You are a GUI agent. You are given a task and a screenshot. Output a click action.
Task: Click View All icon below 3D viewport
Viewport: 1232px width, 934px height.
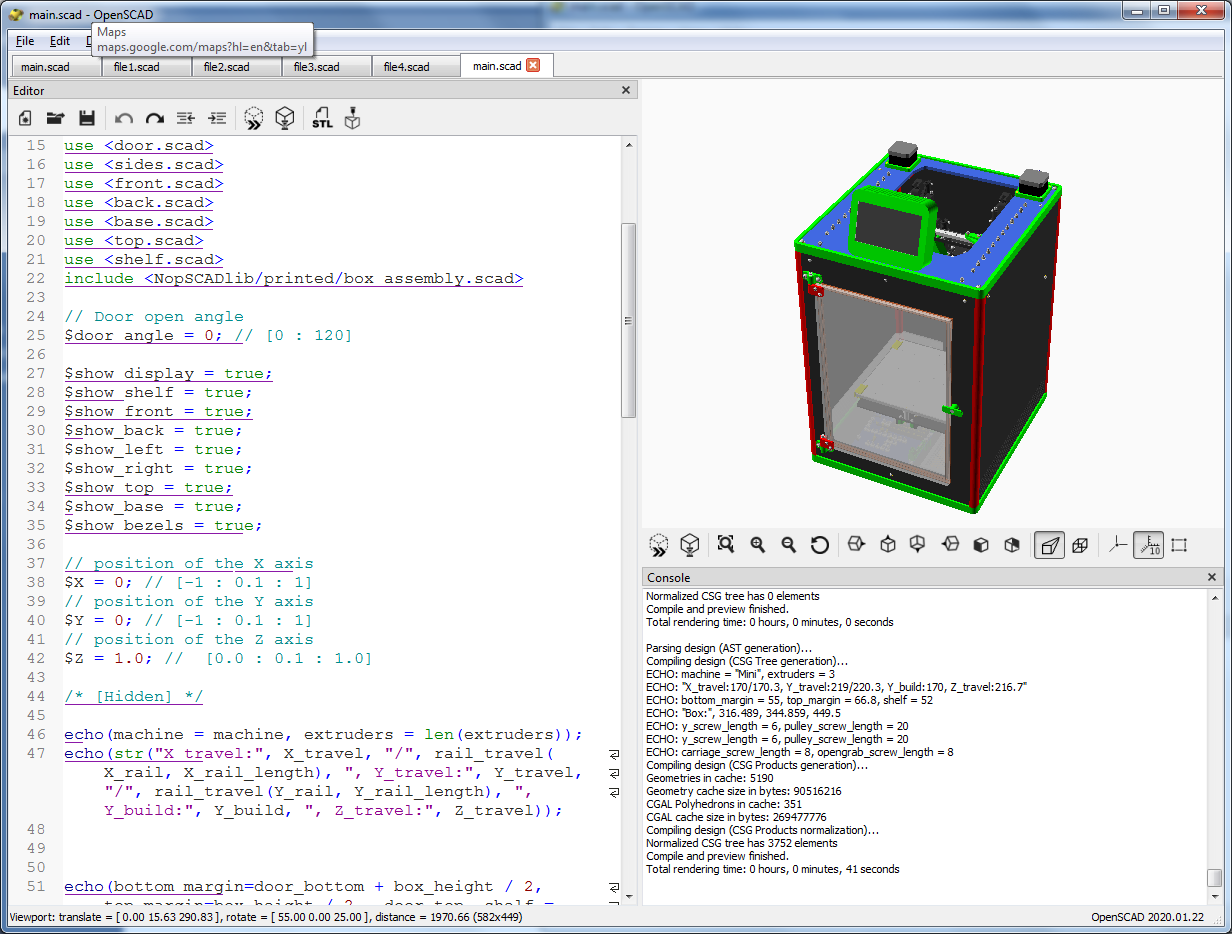[726, 545]
